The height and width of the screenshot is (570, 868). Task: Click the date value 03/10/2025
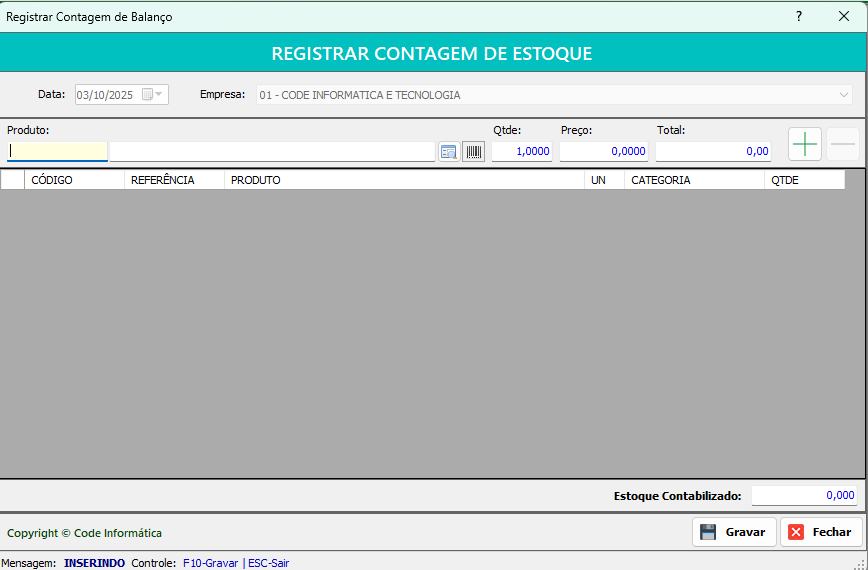point(105,95)
